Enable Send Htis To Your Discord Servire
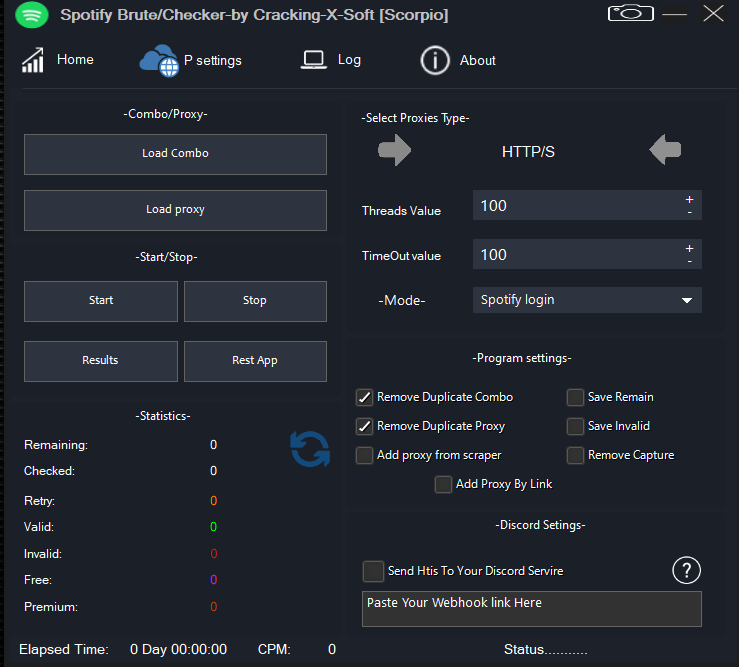739x667 pixels. point(373,571)
